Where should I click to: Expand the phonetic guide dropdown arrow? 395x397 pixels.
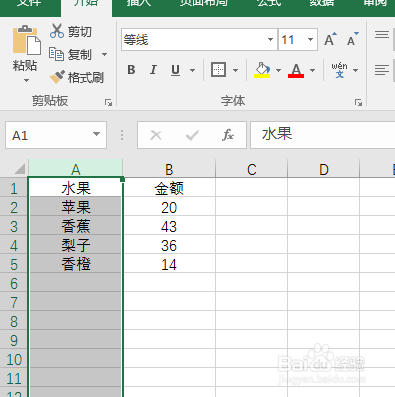355,70
